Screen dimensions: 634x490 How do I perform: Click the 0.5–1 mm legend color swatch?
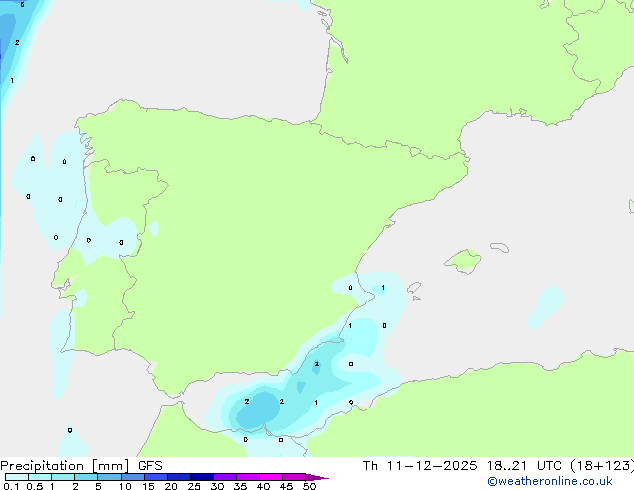40,477
